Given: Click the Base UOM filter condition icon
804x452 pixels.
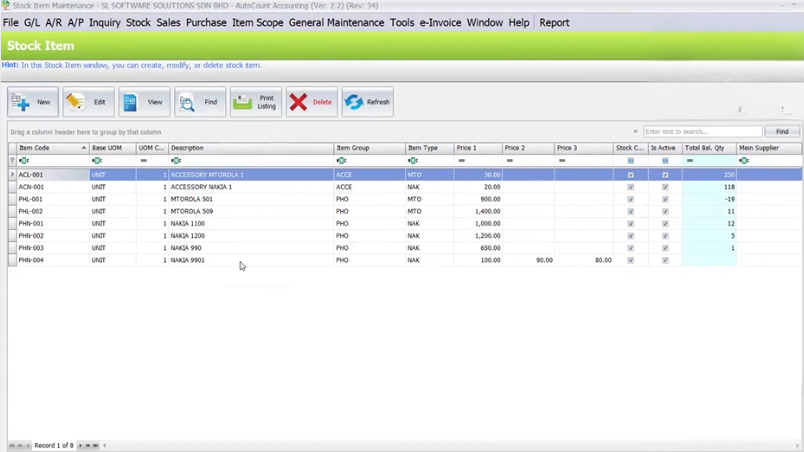Looking at the screenshot, I should pos(97,160).
